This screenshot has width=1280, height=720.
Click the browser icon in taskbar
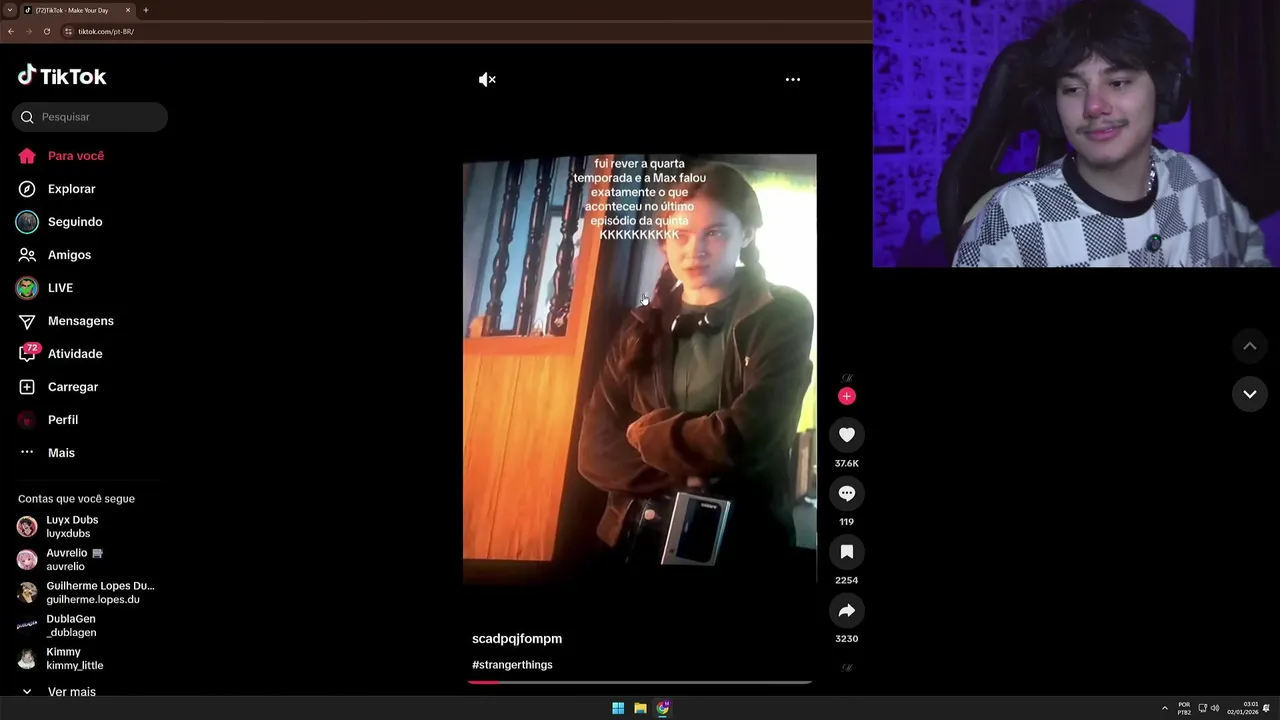click(x=663, y=708)
